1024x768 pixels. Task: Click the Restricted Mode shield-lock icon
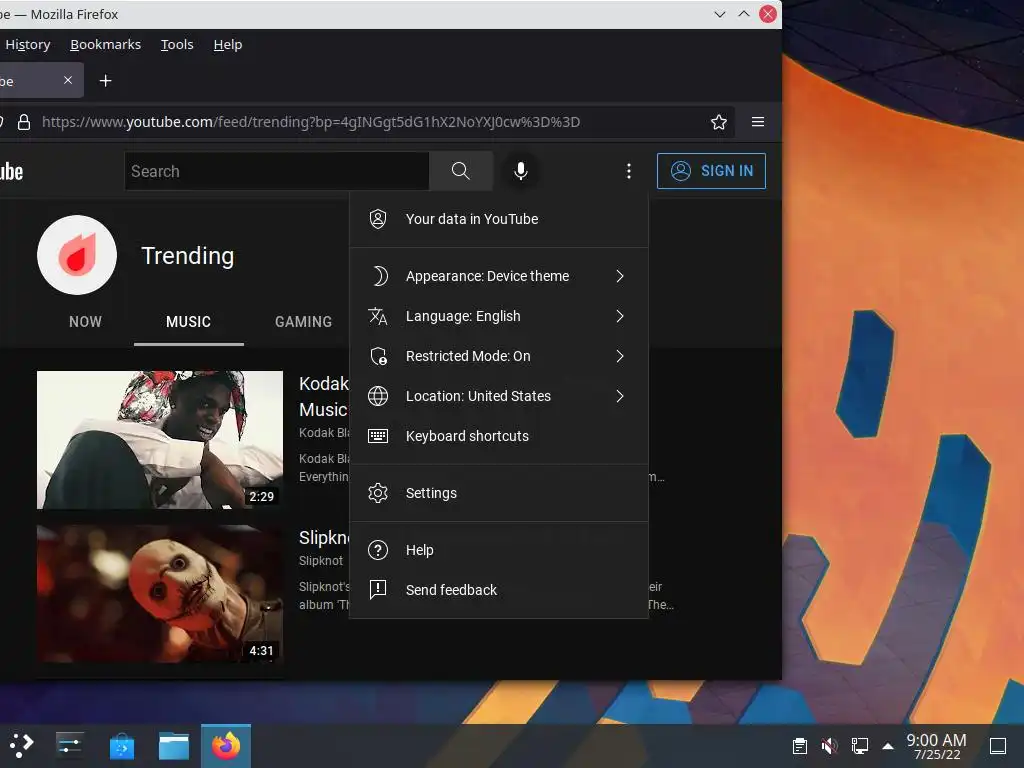pos(378,356)
